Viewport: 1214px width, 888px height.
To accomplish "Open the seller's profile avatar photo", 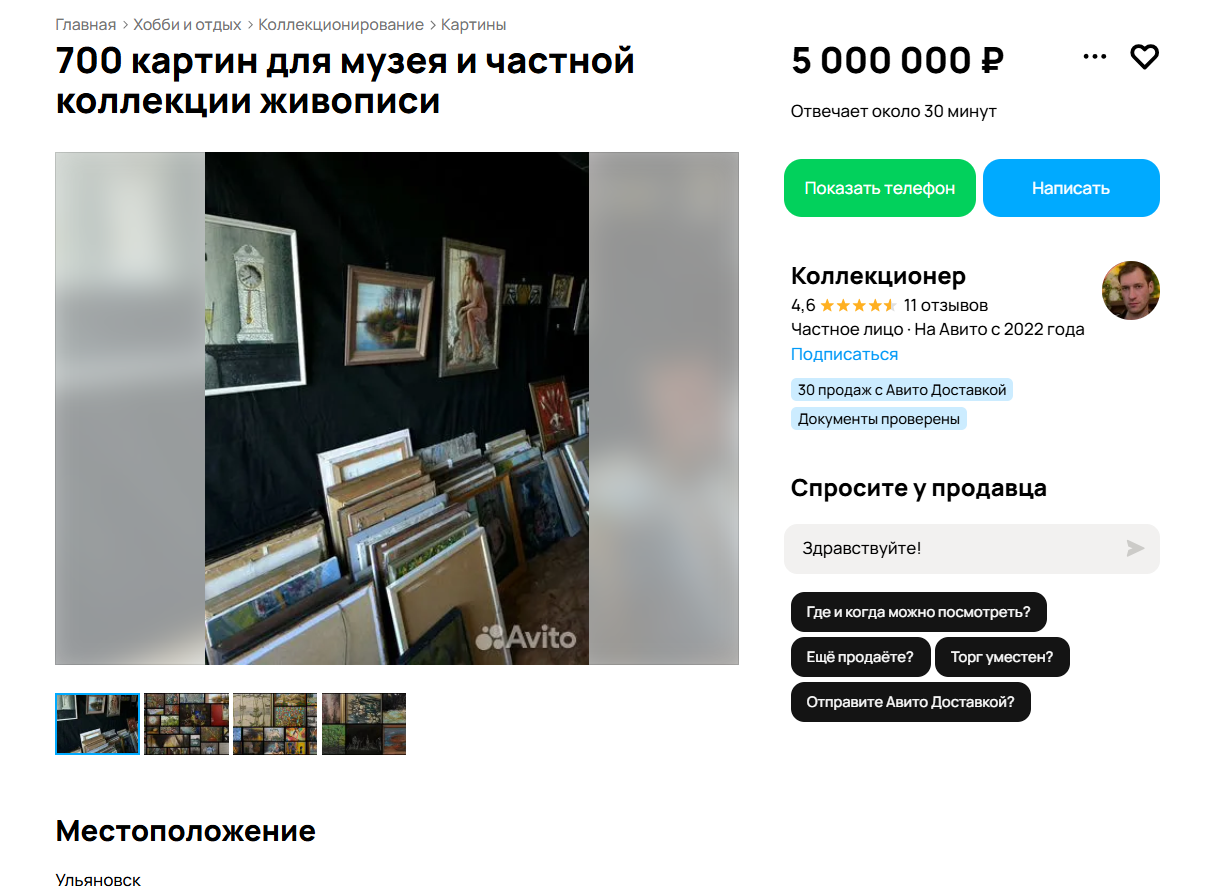I will coord(1131,291).
